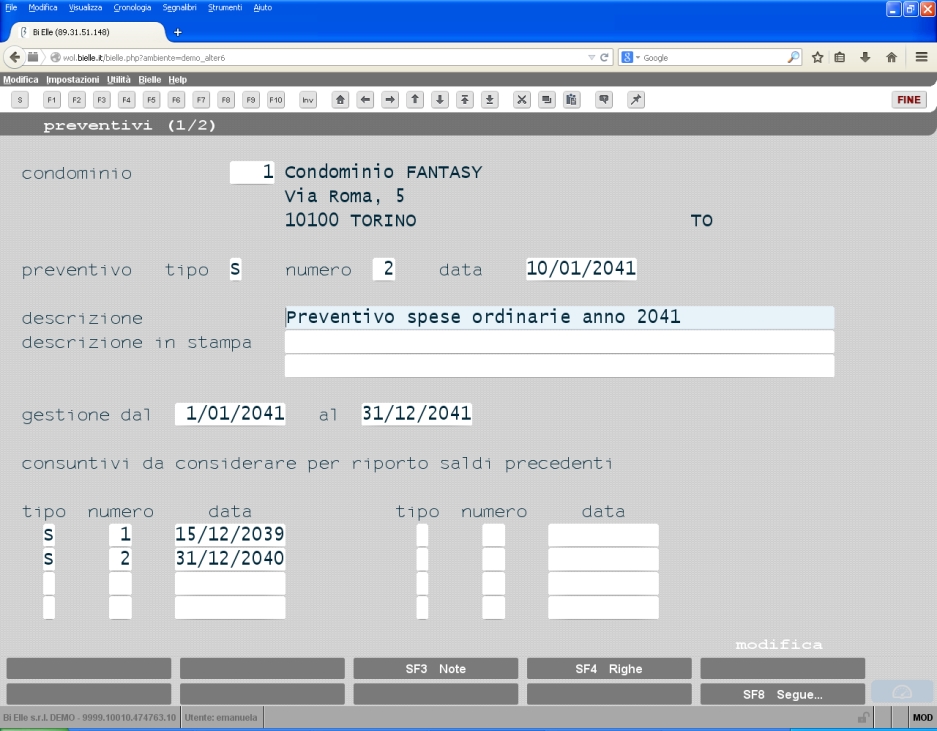Click the F10 function key button

pos(275,100)
